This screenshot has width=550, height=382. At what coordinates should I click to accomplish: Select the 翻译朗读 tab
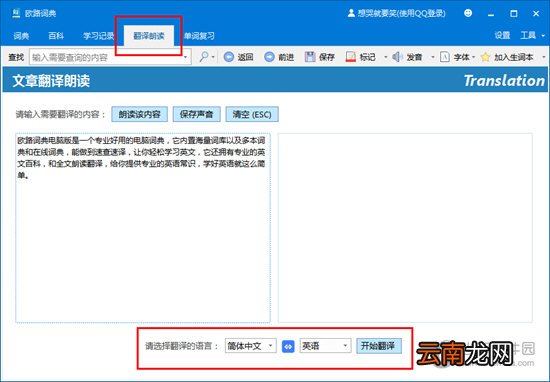[x=149, y=36]
